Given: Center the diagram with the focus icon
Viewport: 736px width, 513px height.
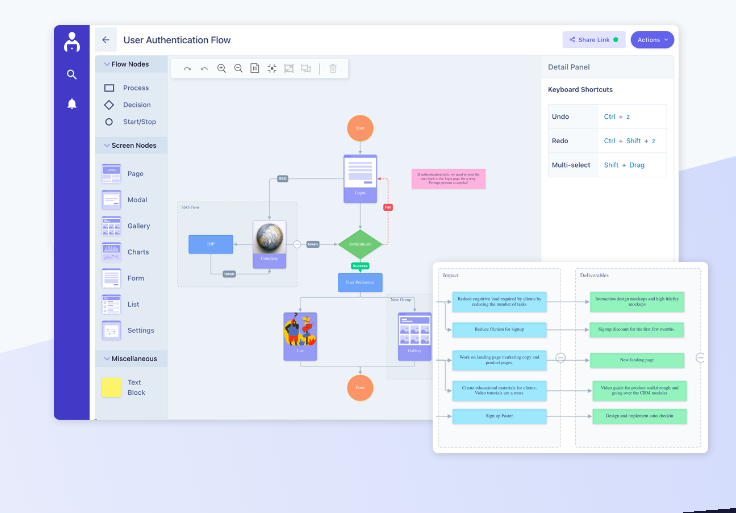Looking at the screenshot, I should point(272,69).
